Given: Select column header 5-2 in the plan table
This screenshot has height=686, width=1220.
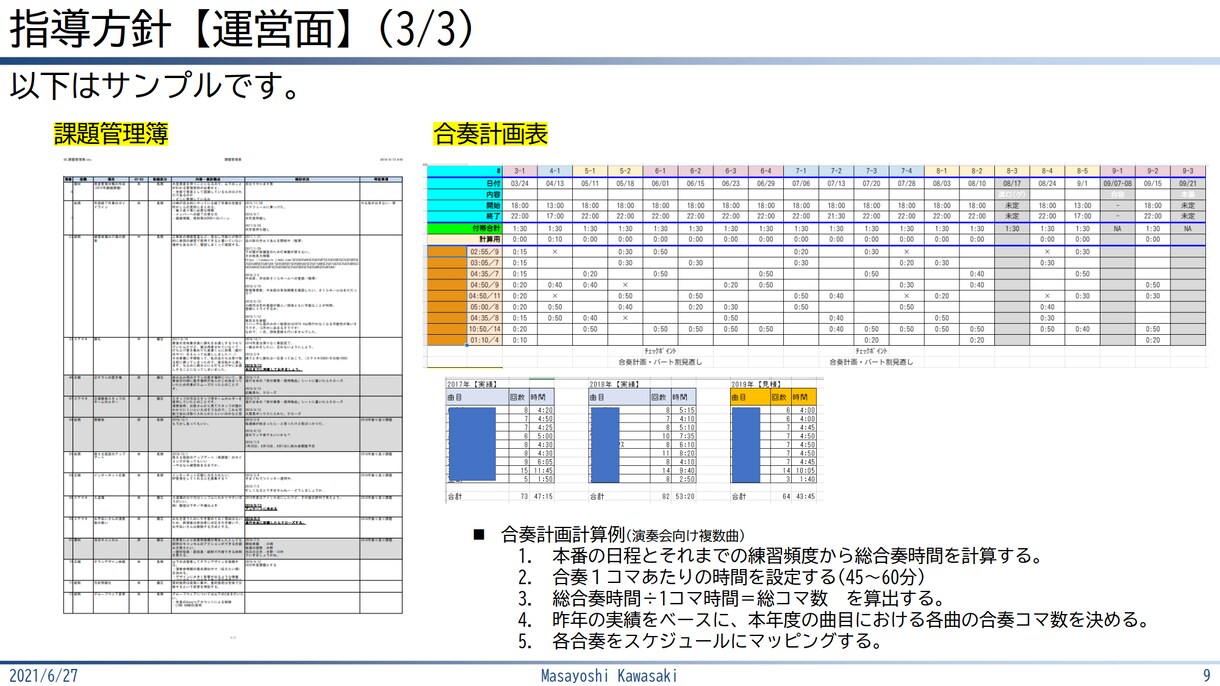Looking at the screenshot, I should [625, 171].
